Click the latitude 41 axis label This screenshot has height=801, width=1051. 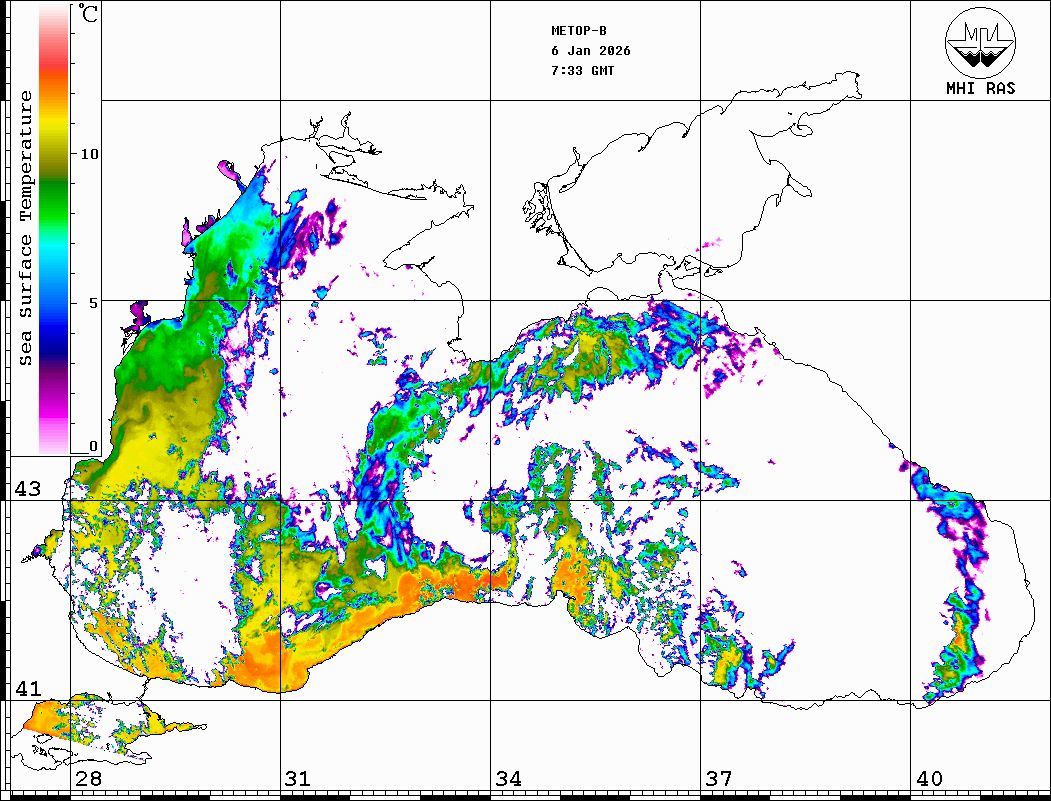tap(27, 688)
